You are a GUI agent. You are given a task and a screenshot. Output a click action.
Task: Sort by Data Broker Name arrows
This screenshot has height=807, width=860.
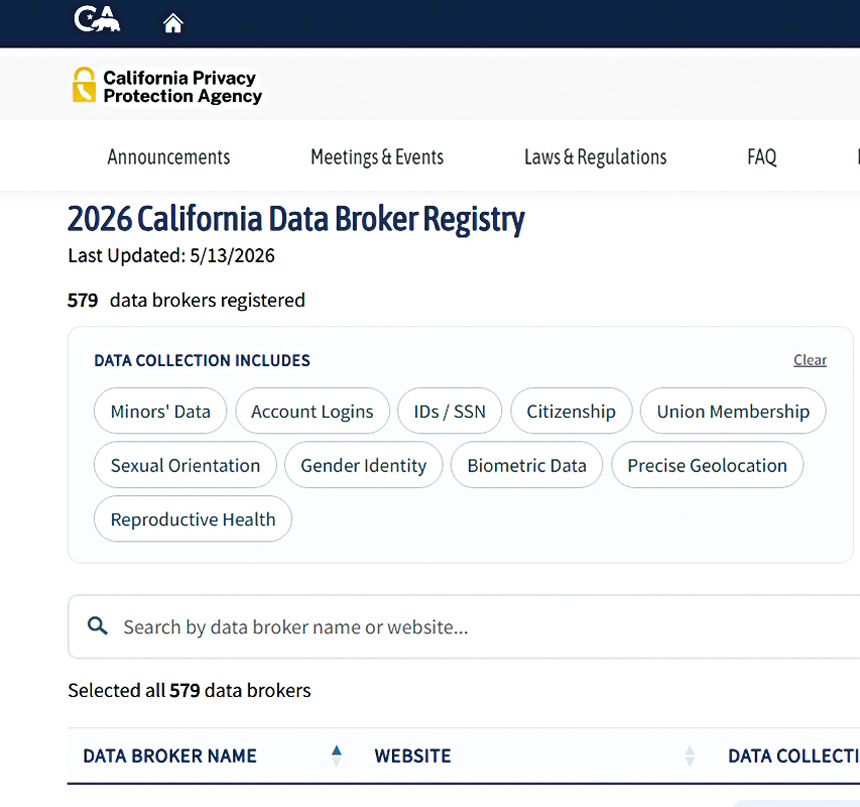tap(337, 756)
